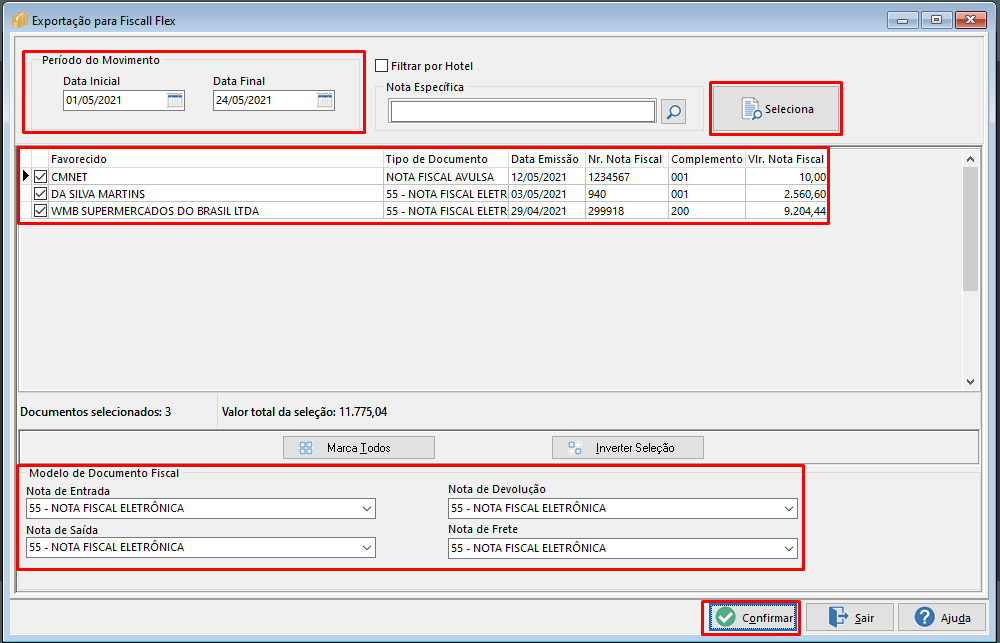This screenshot has width=1000, height=643.
Task: Open the Data Final calendar picker
Action: (325, 100)
